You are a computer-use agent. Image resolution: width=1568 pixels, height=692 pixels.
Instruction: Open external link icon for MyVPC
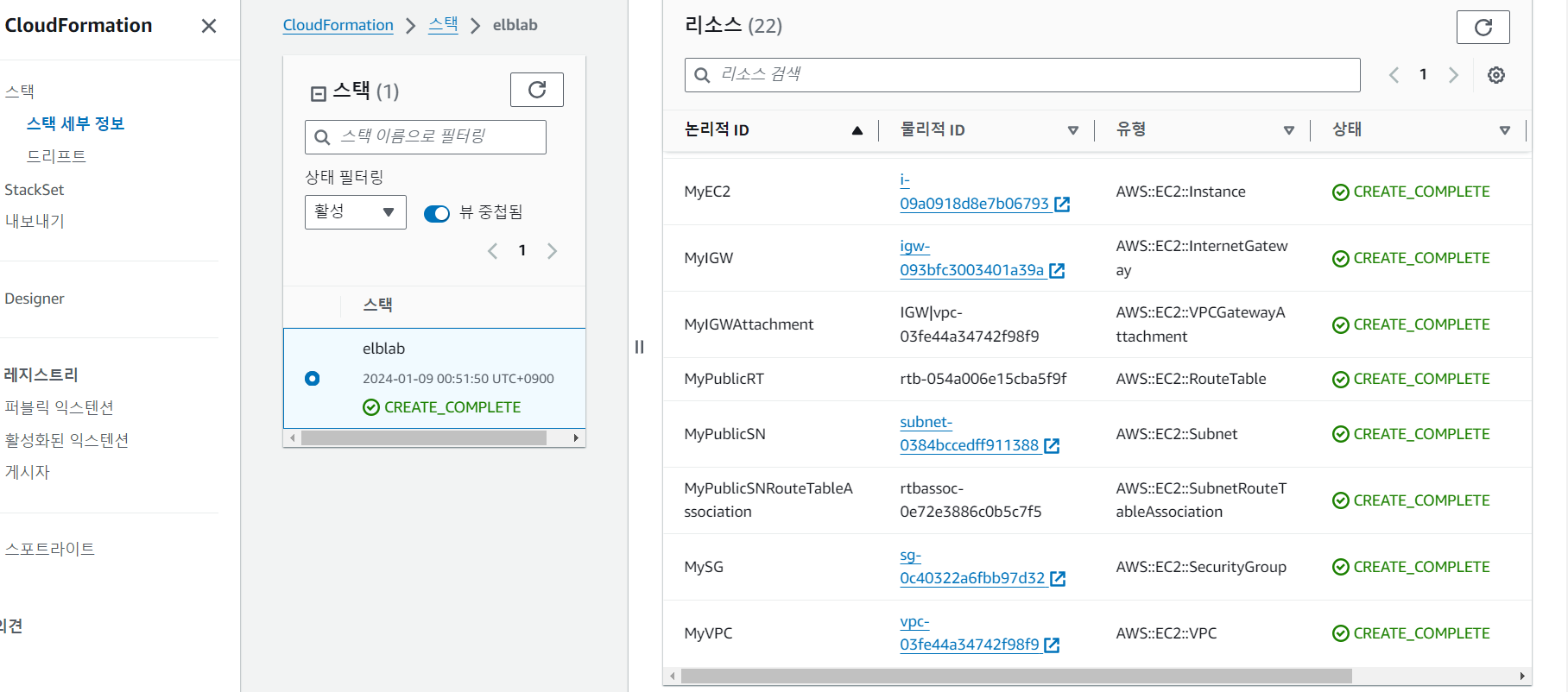click(1052, 645)
